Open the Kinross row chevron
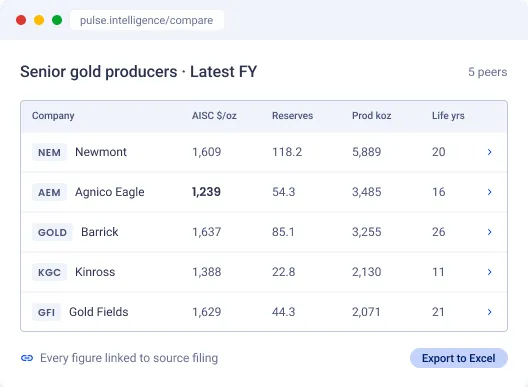528x387 pixels. tap(489, 272)
